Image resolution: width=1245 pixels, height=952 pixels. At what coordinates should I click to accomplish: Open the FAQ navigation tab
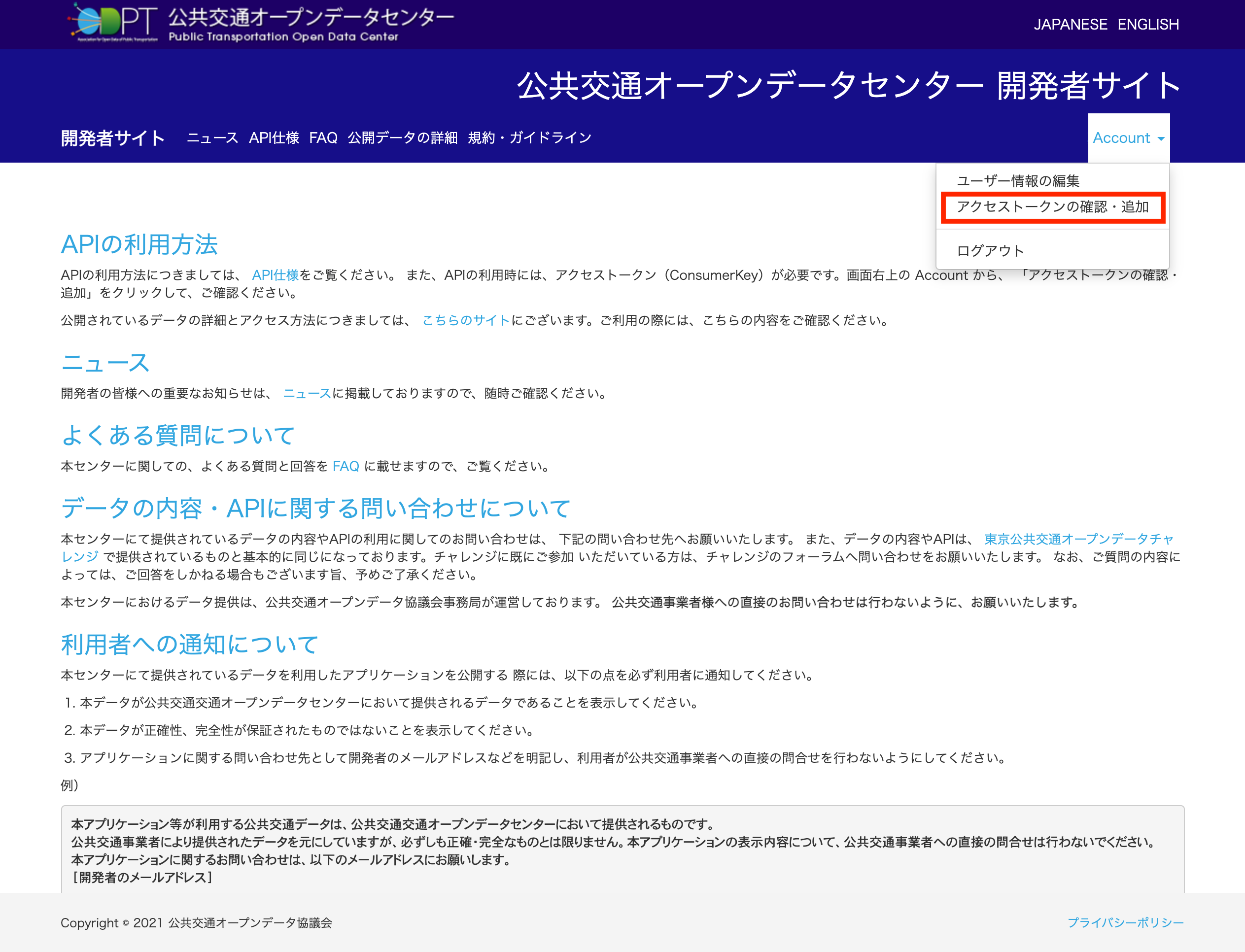322,136
